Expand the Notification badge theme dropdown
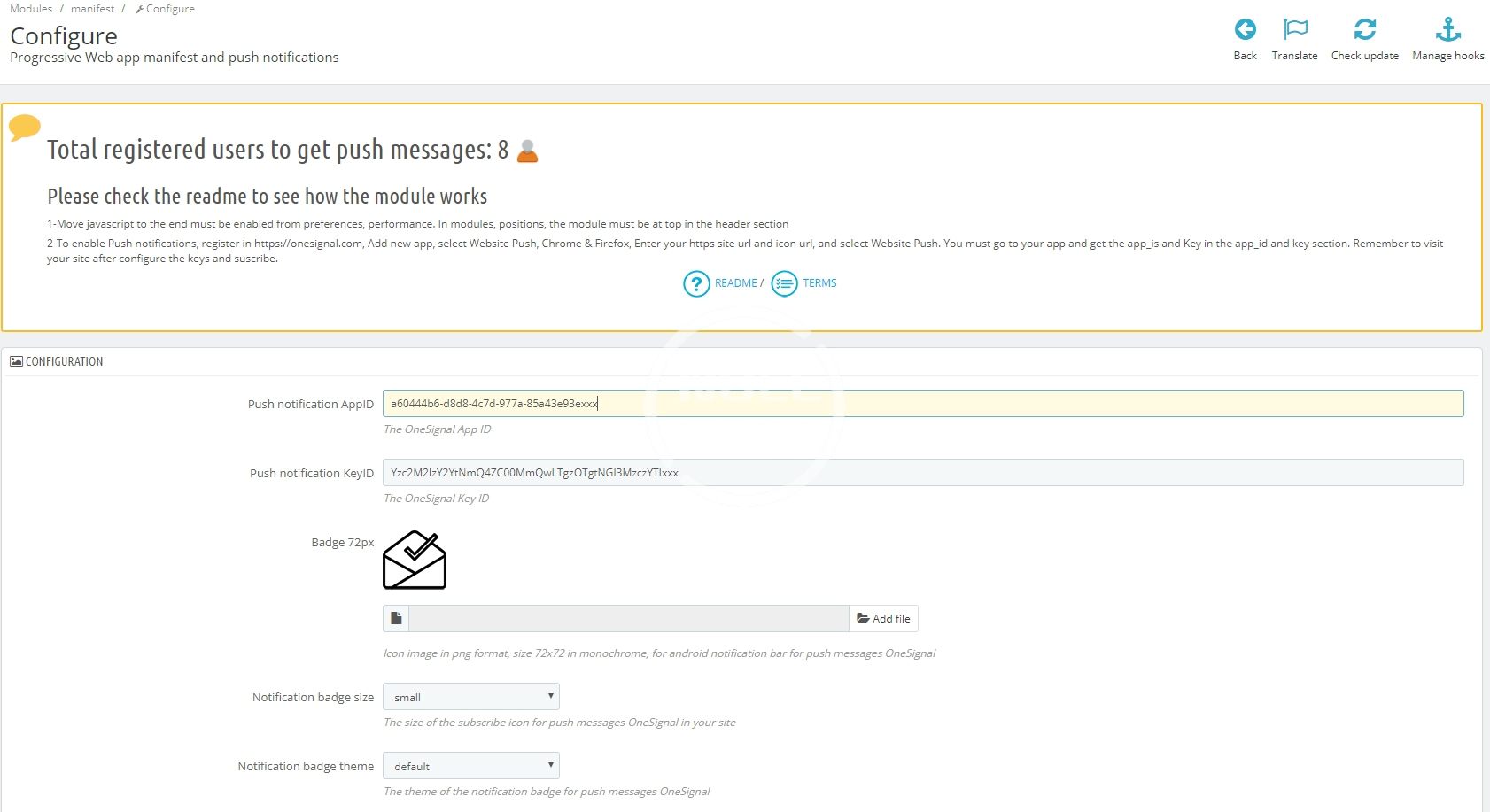The image size is (1490, 812). pos(470,766)
